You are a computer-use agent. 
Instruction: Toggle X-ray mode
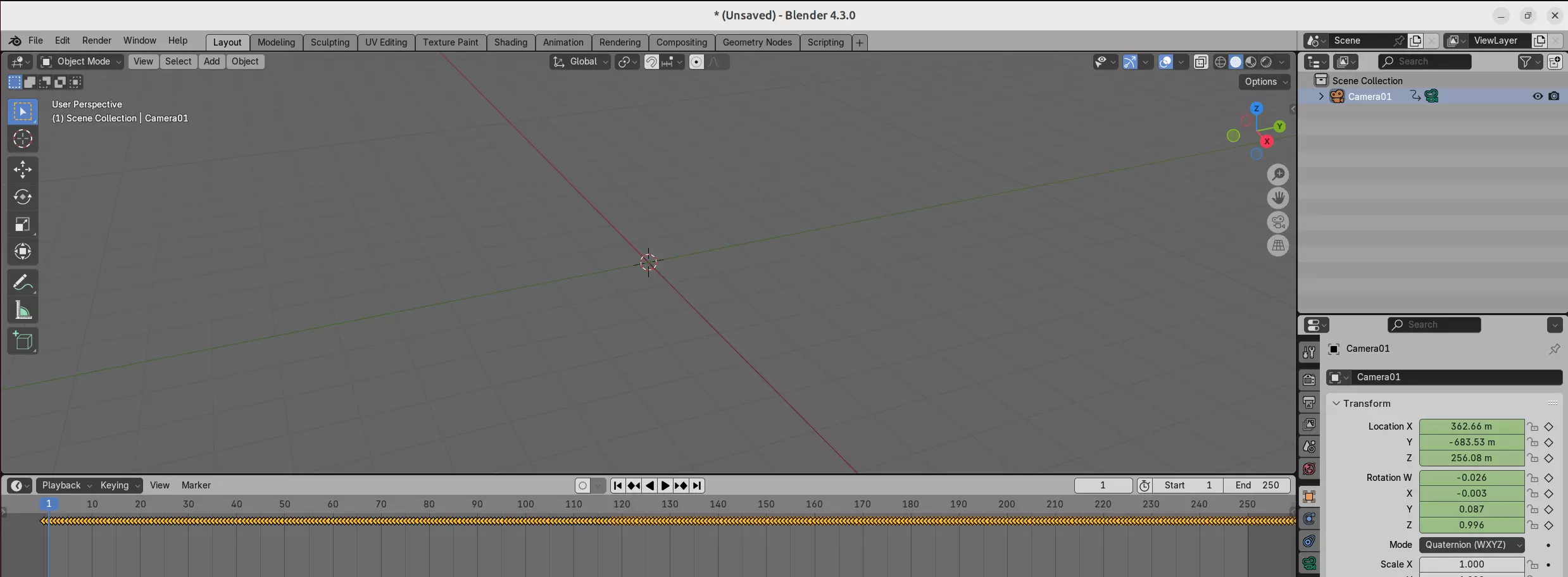tap(1200, 61)
